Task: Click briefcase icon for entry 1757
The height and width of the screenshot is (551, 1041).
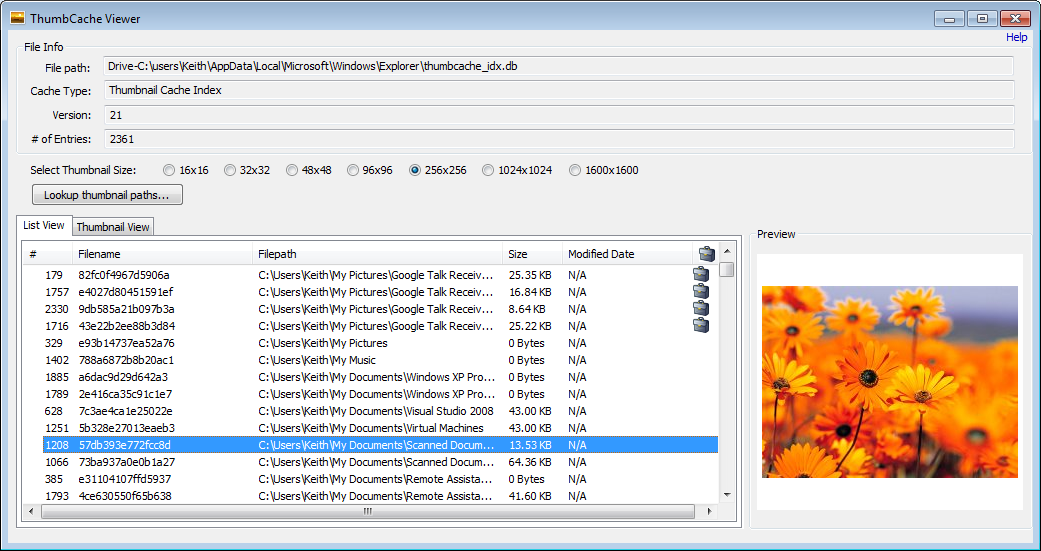Action: click(x=701, y=292)
